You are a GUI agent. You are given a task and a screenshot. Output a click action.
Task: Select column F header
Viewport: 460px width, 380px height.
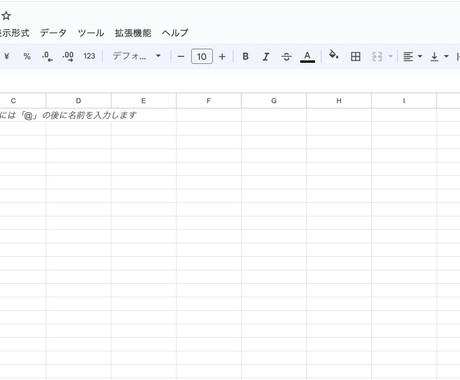209,101
